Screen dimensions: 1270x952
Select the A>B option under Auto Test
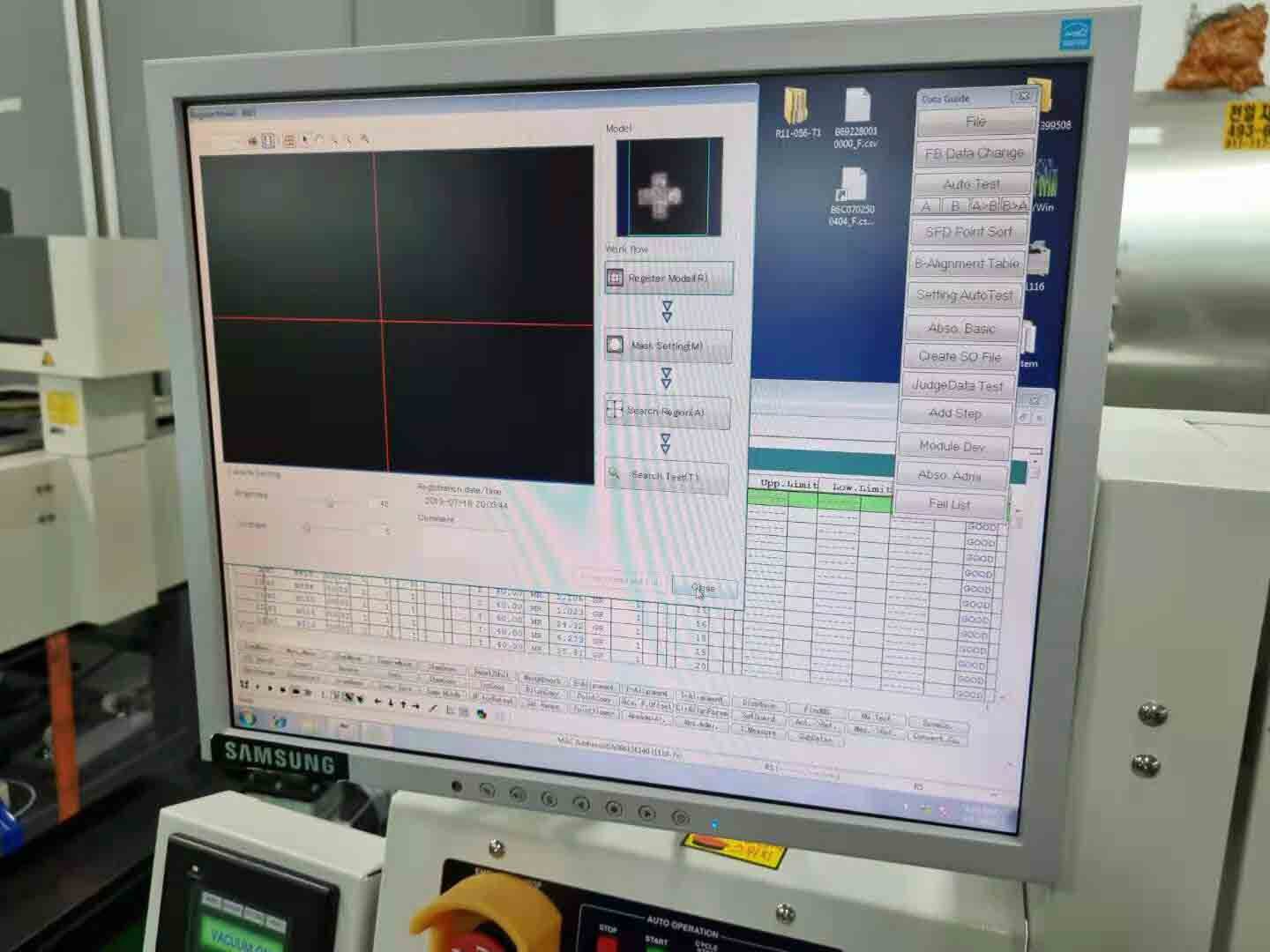click(983, 206)
